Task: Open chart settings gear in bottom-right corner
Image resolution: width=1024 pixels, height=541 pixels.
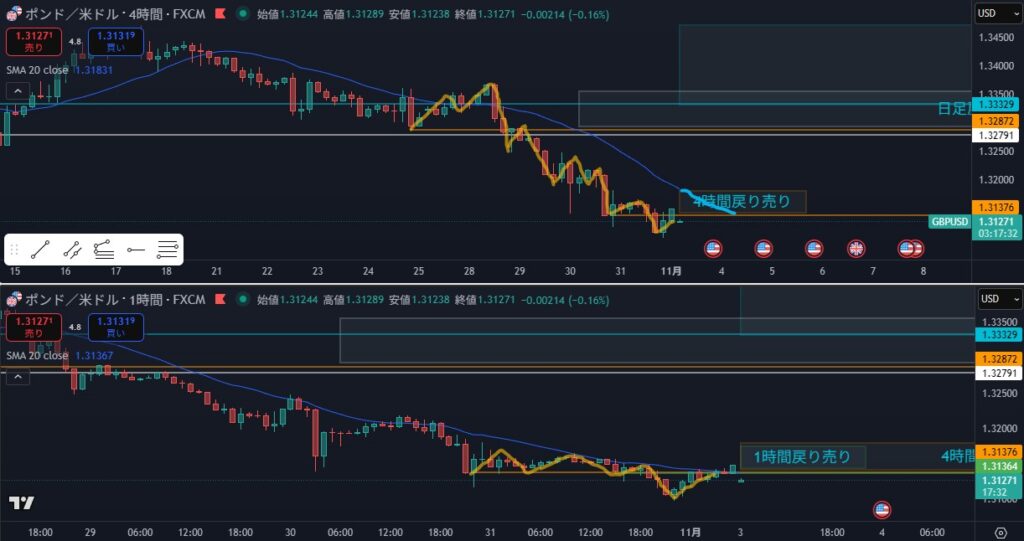Action: click(1000, 532)
